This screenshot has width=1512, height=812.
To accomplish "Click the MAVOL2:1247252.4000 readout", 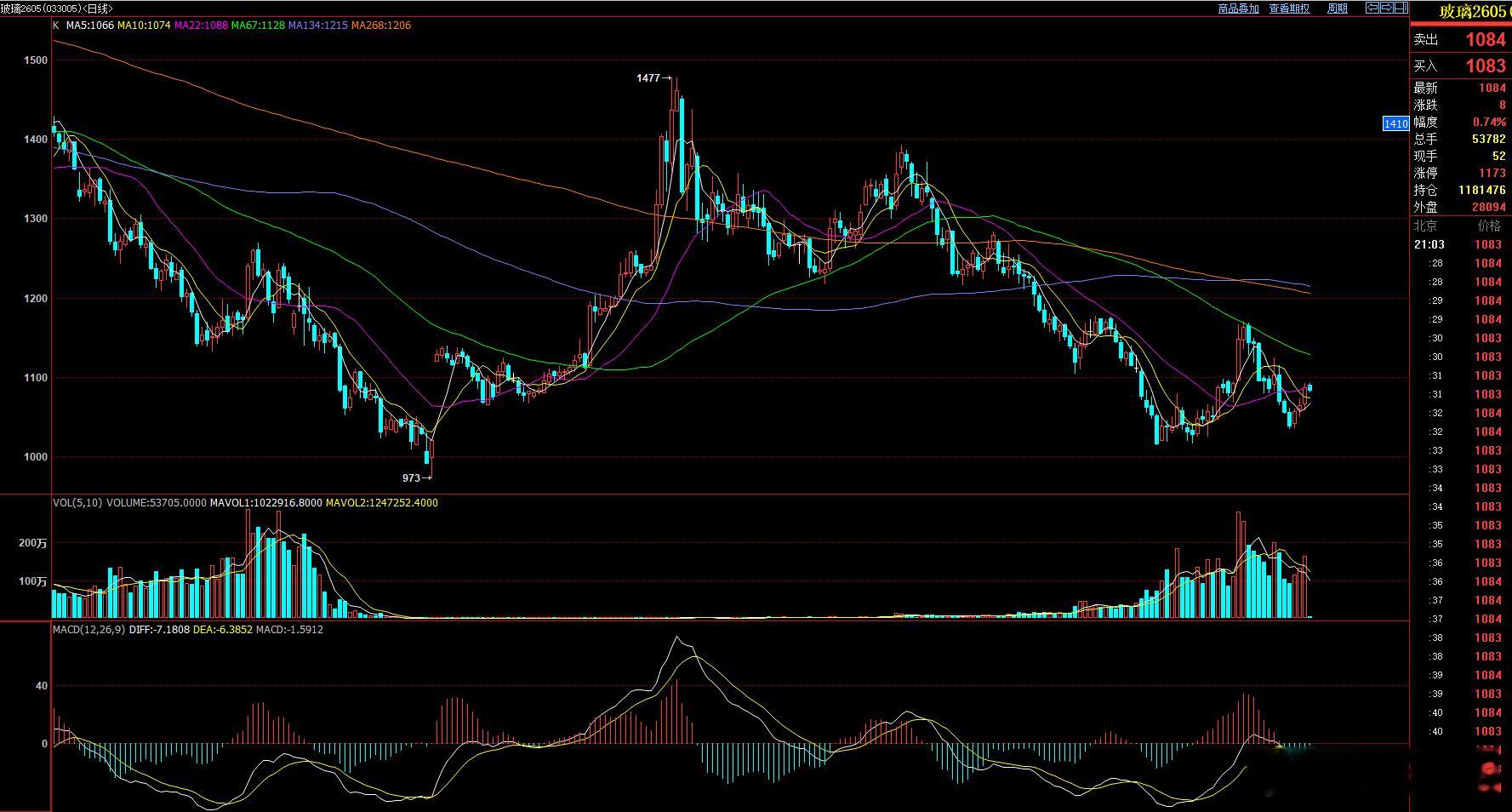I will coord(382,503).
